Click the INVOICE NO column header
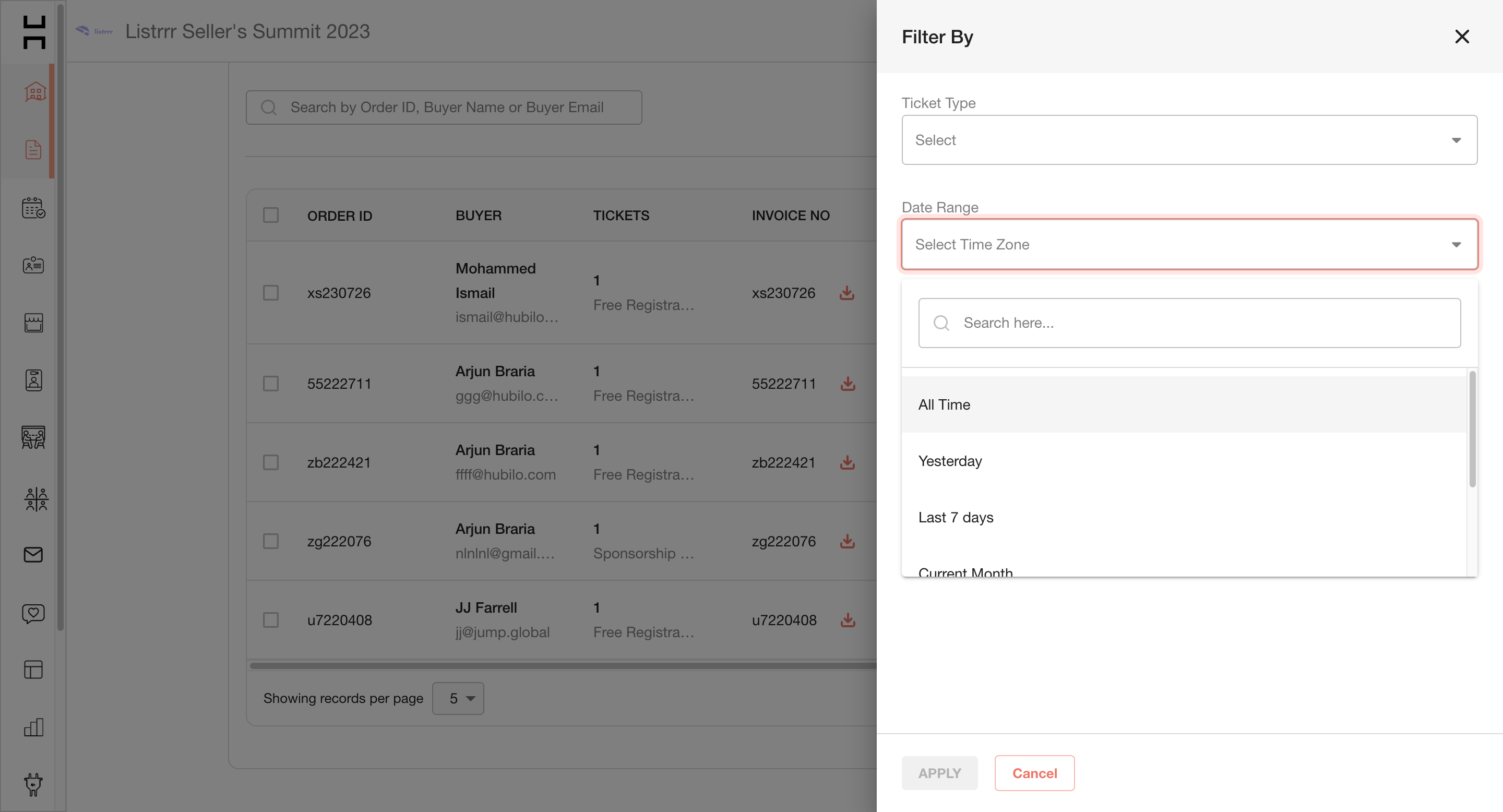 791,216
